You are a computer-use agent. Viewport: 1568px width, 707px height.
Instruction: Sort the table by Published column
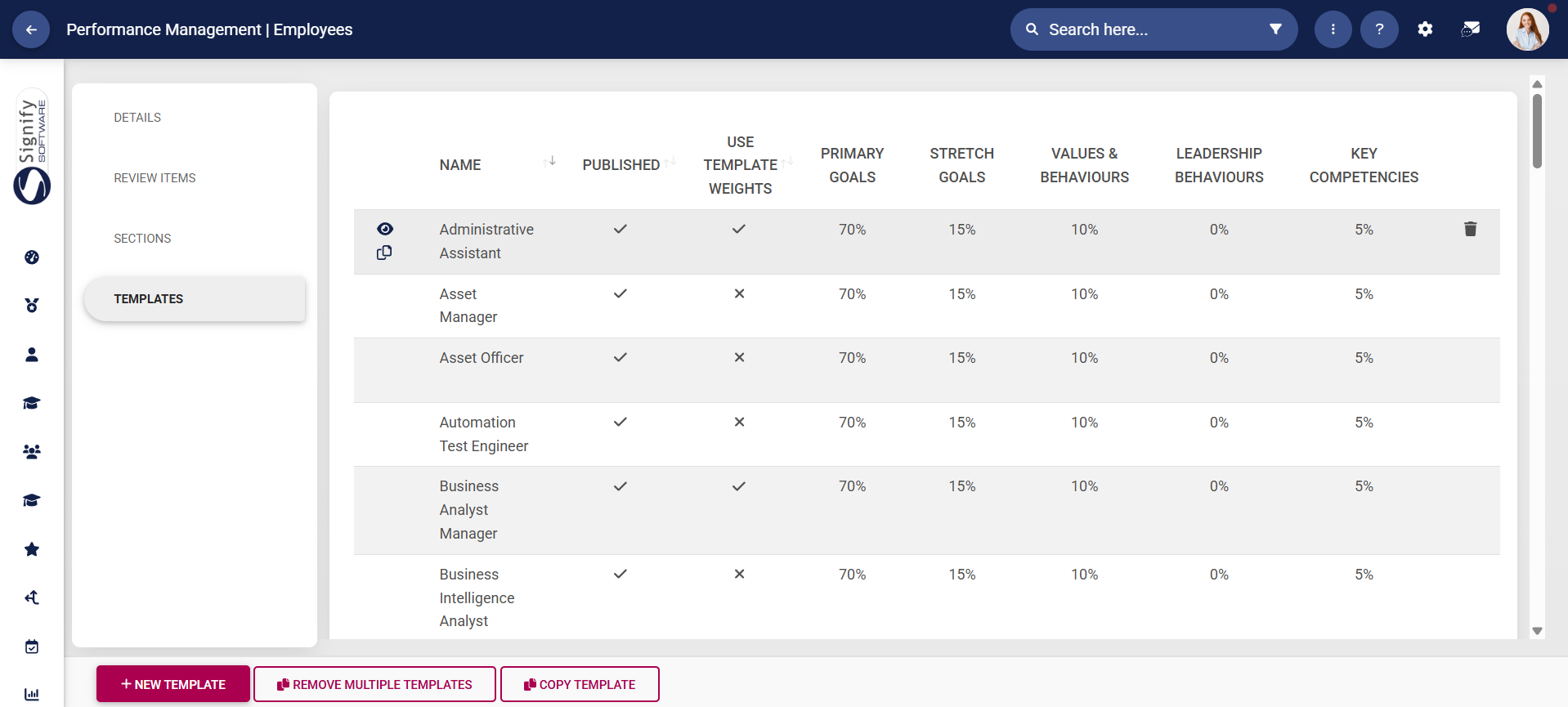pyautogui.click(x=670, y=162)
